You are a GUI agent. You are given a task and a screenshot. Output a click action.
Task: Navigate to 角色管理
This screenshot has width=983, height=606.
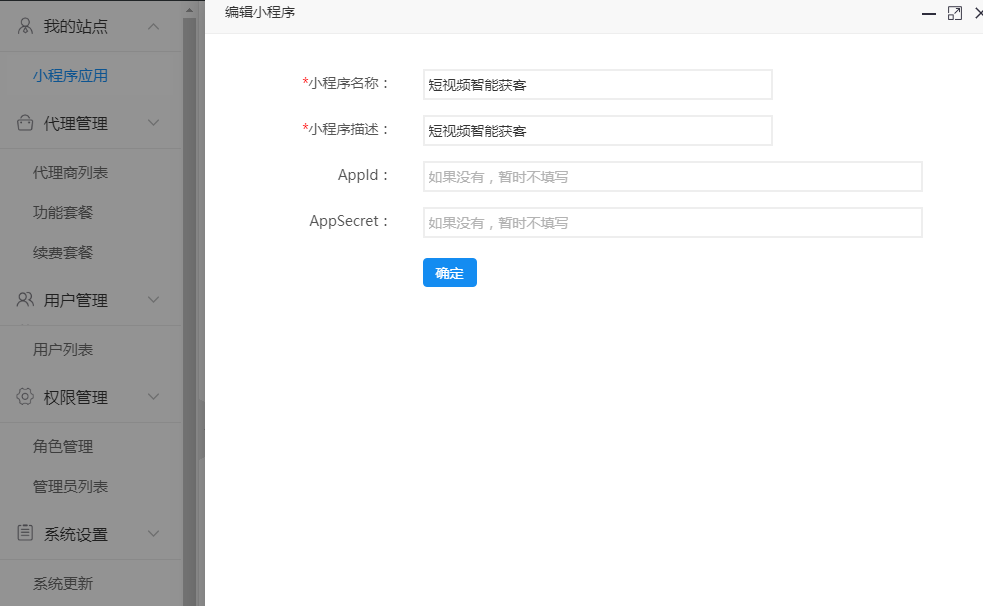pos(63,446)
